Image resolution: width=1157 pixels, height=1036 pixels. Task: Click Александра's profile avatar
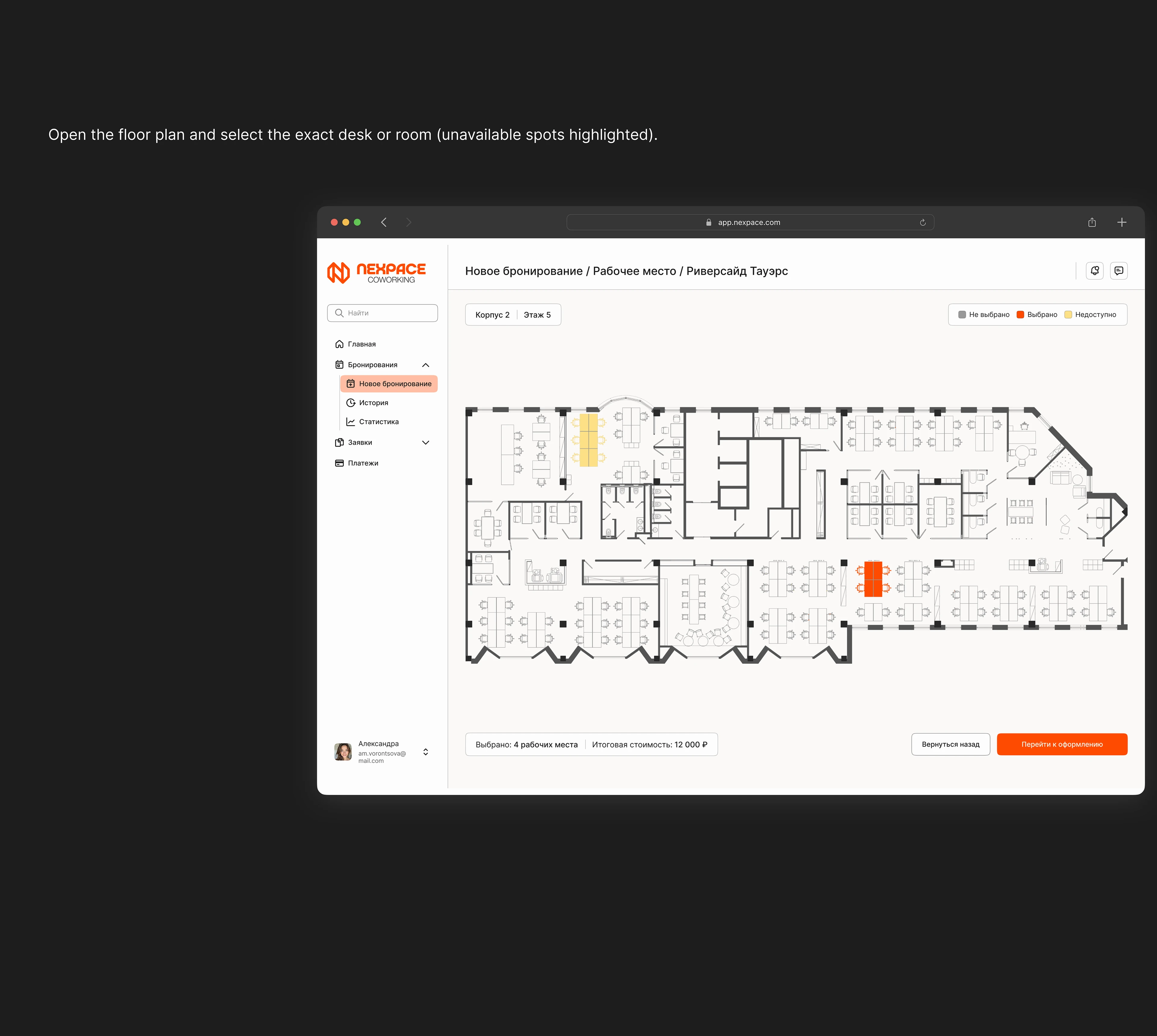(343, 751)
